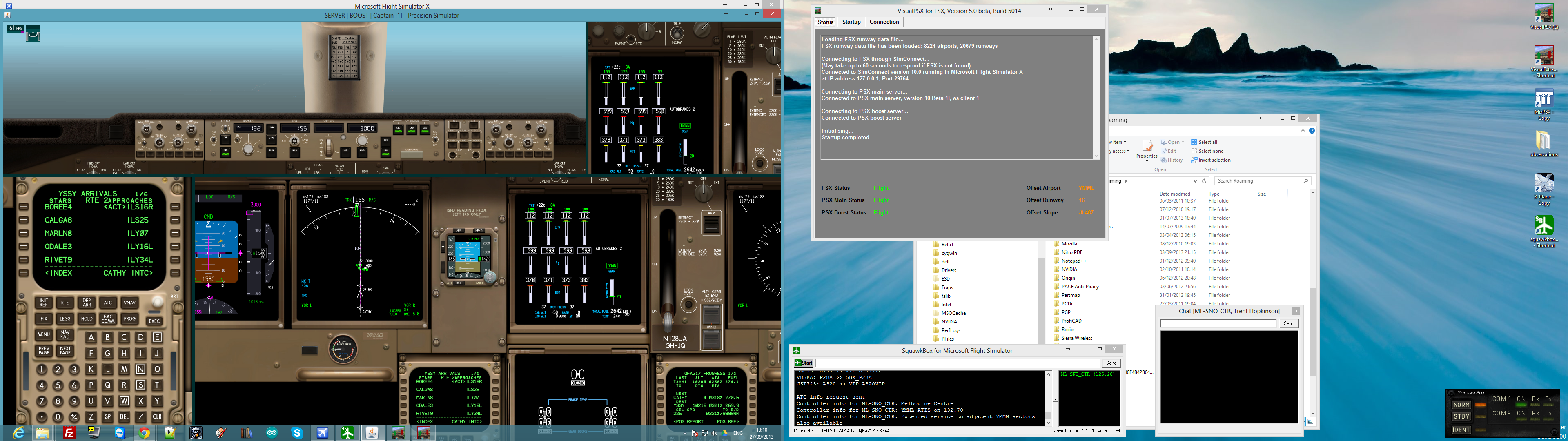
Task: Open Google Chrome from the taskbar
Action: click(x=144, y=433)
